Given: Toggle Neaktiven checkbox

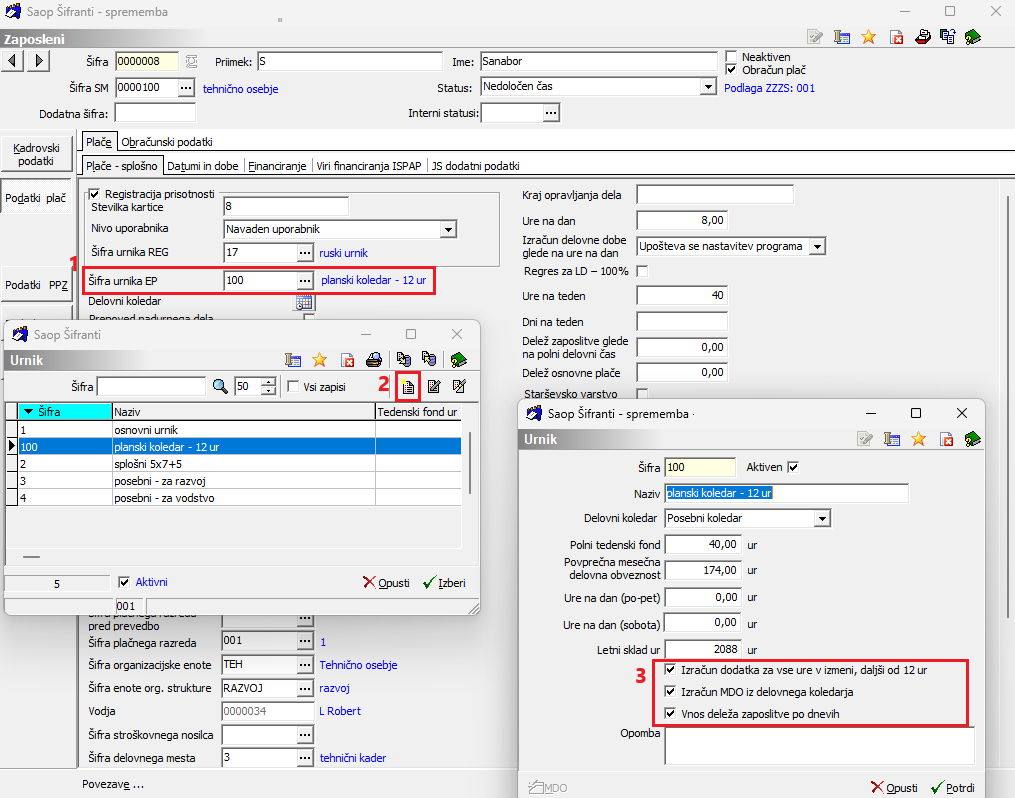Looking at the screenshot, I should (731, 57).
